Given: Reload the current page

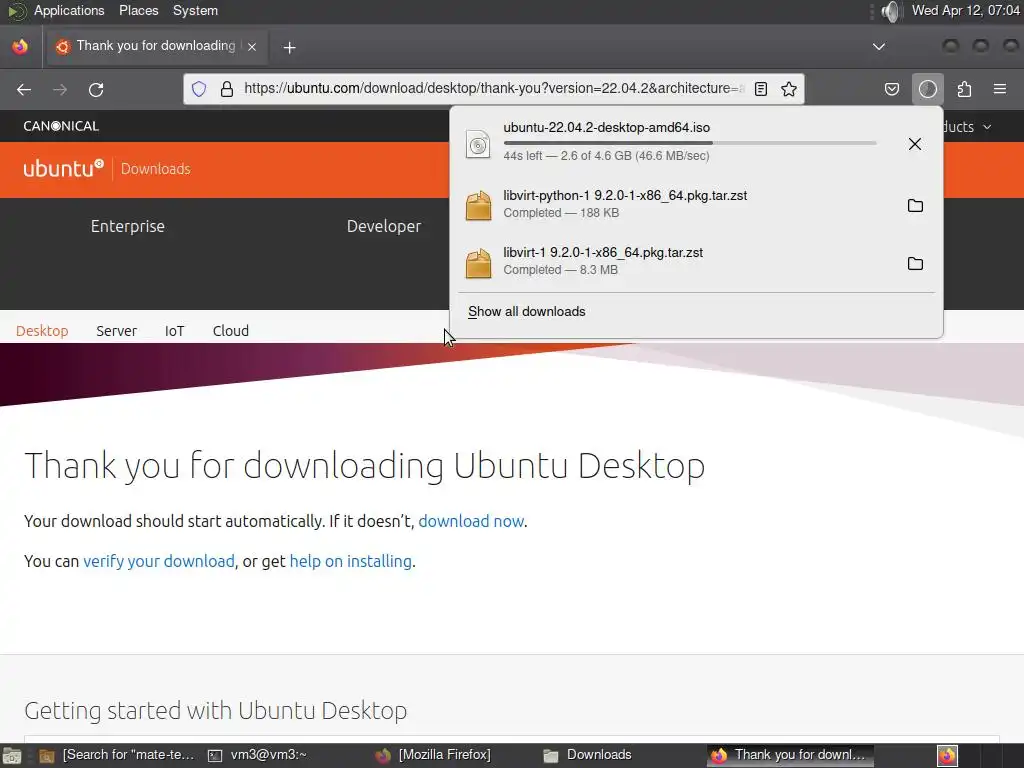Looking at the screenshot, I should (x=96, y=89).
